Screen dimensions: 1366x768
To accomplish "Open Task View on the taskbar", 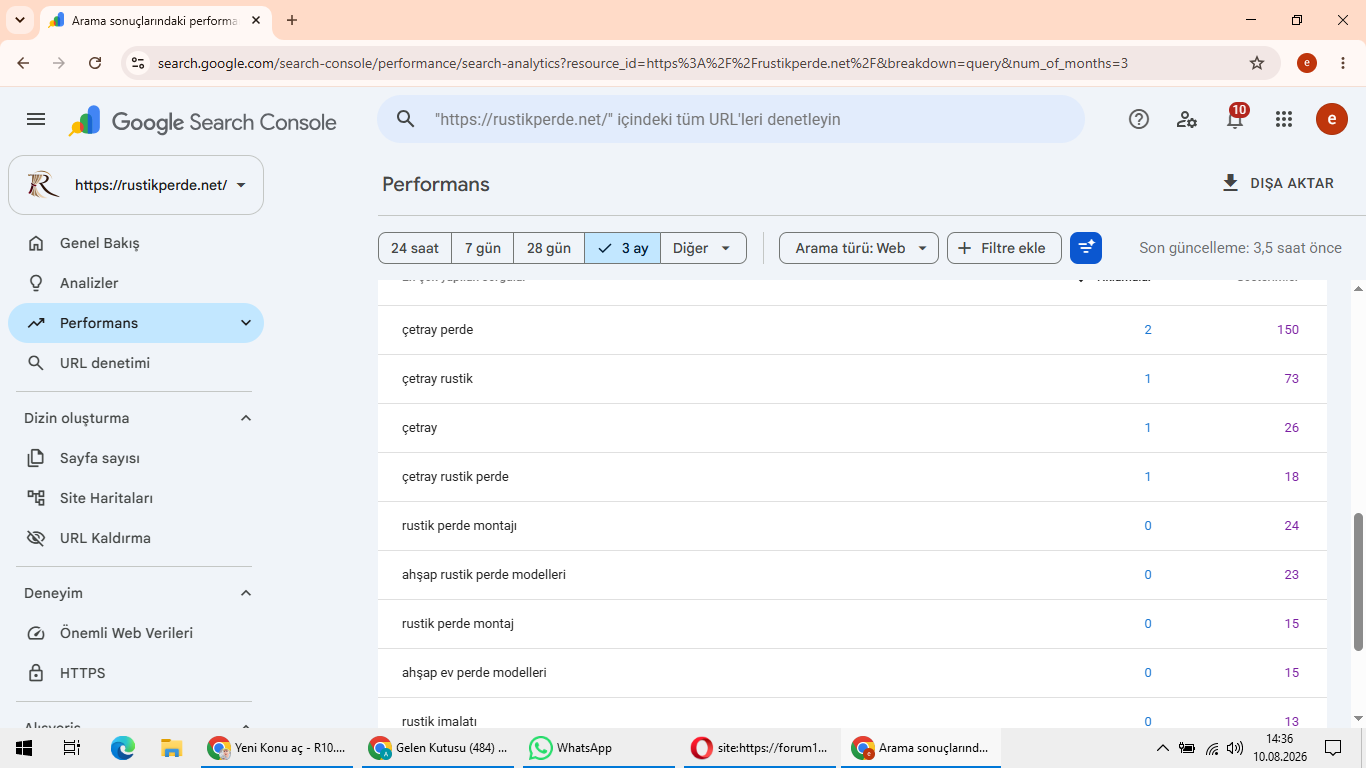I will 72,748.
